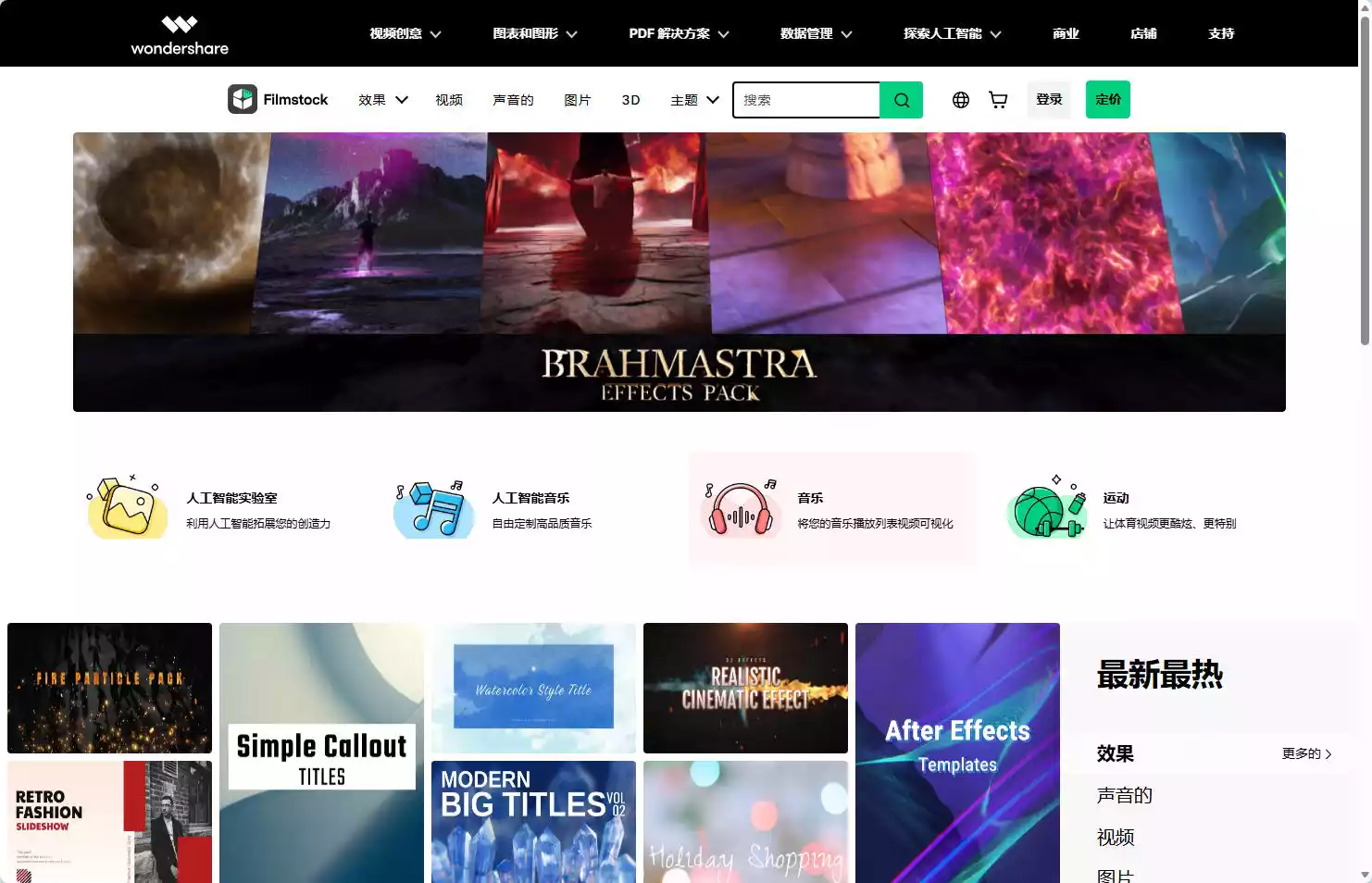Select 视频 in the 最新最热 list

pyautogui.click(x=1116, y=837)
